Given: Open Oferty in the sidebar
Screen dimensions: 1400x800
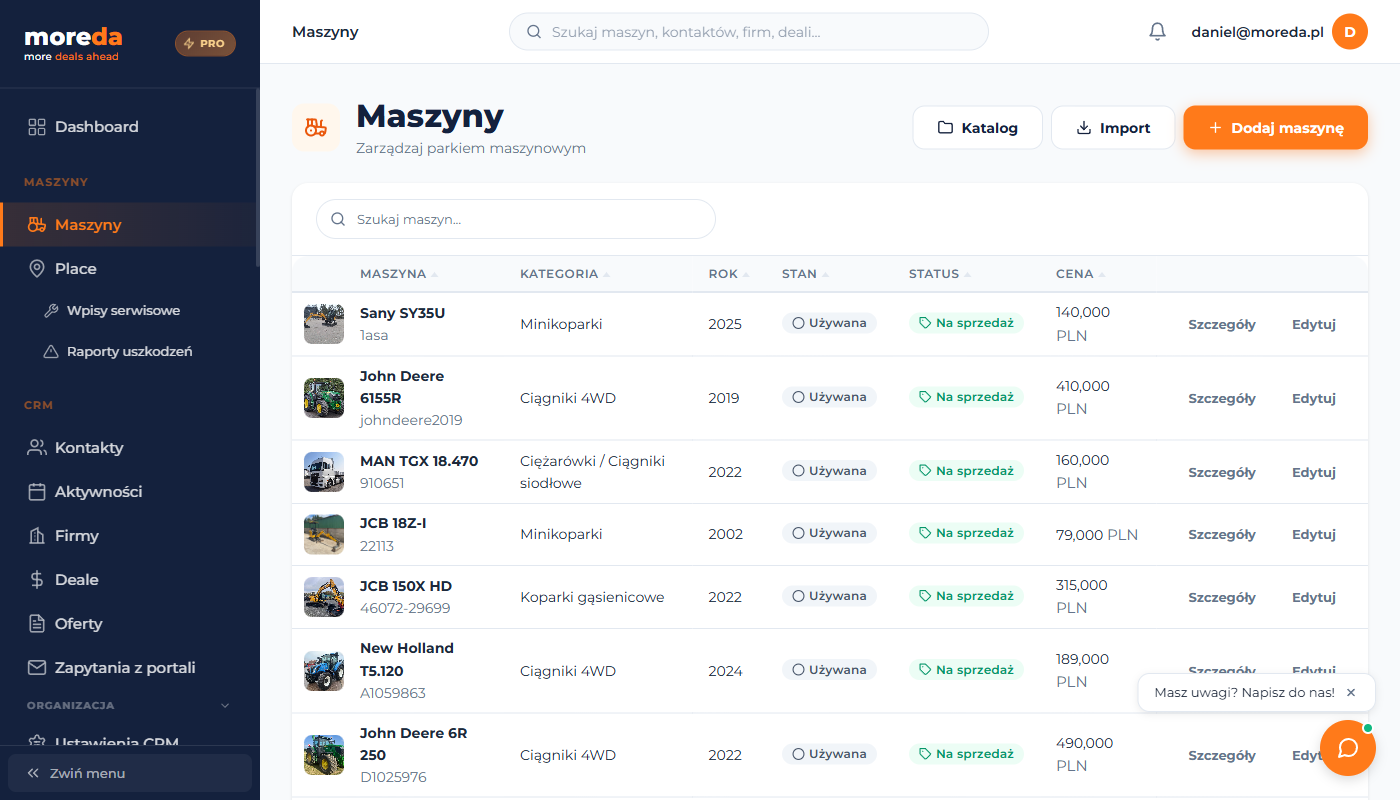Looking at the screenshot, I should tap(130, 624).
